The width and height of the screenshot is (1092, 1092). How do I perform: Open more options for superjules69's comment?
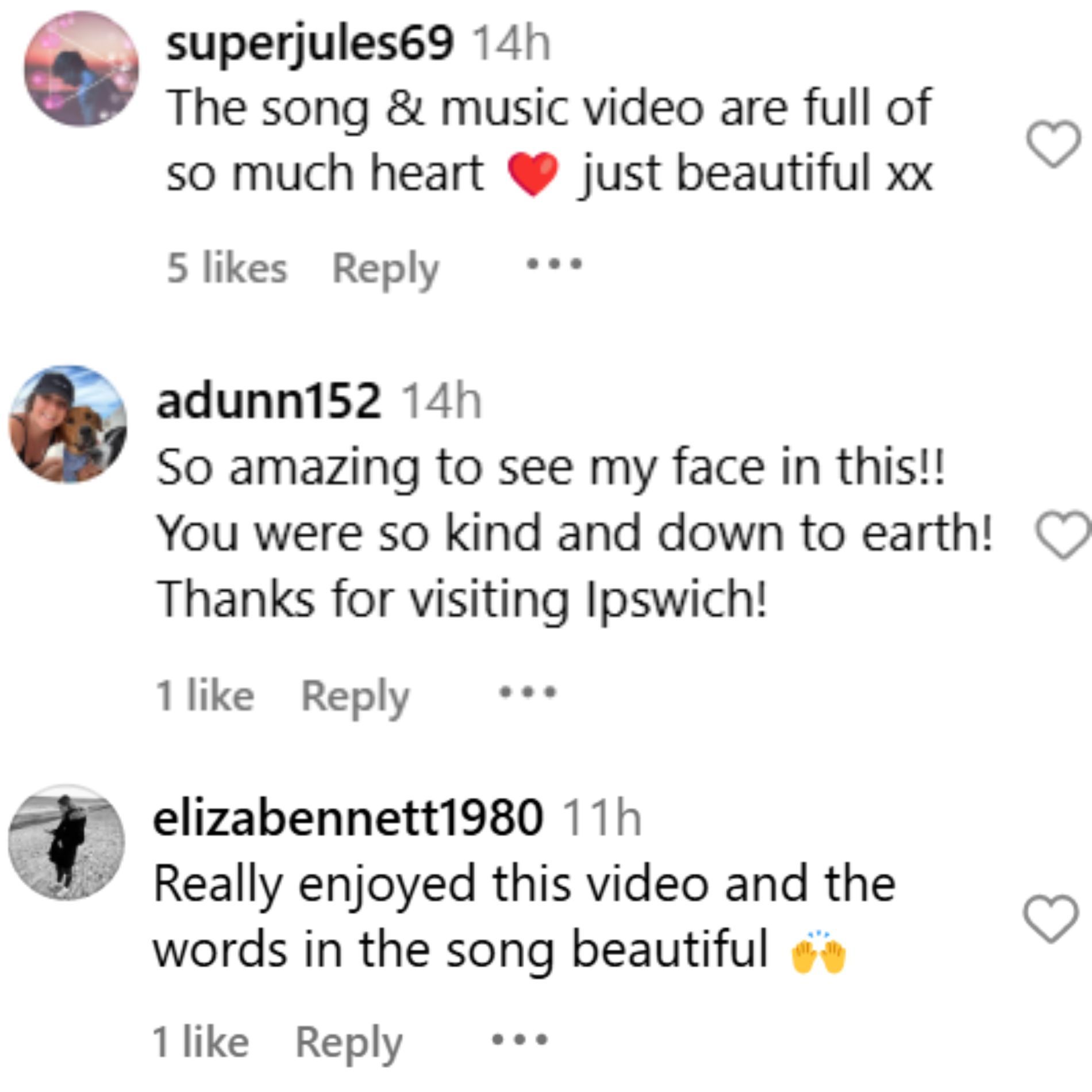tap(555, 266)
